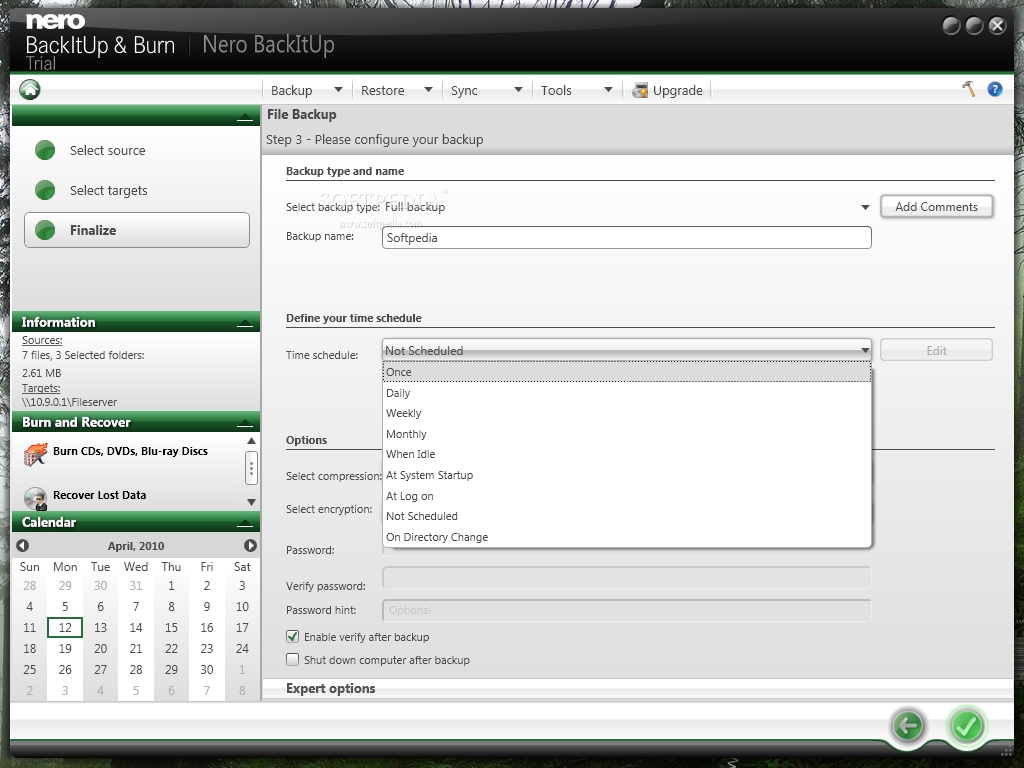Open the Sync menu dropdown arrow
This screenshot has width=1024, height=768.
tap(519, 89)
